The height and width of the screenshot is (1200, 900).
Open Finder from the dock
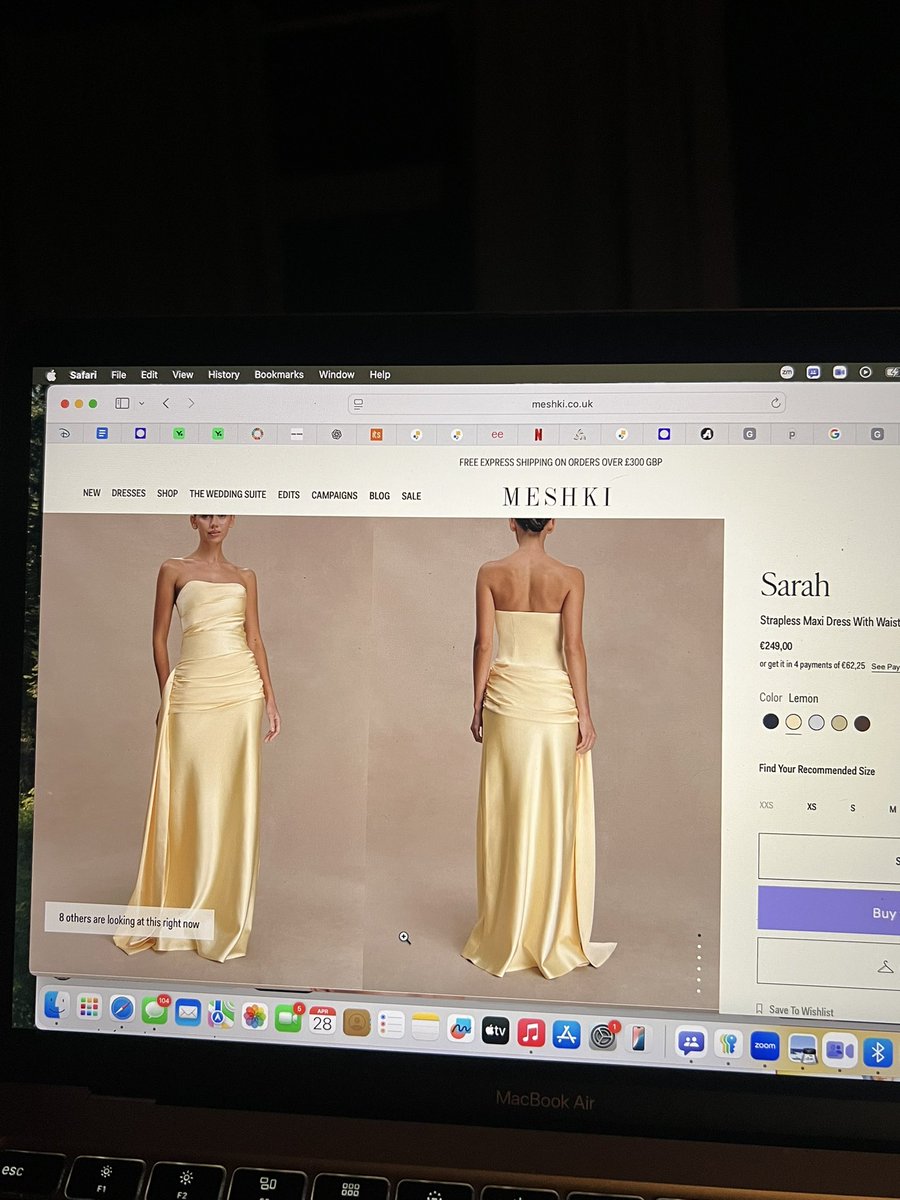pyautogui.click(x=57, y=1004)
